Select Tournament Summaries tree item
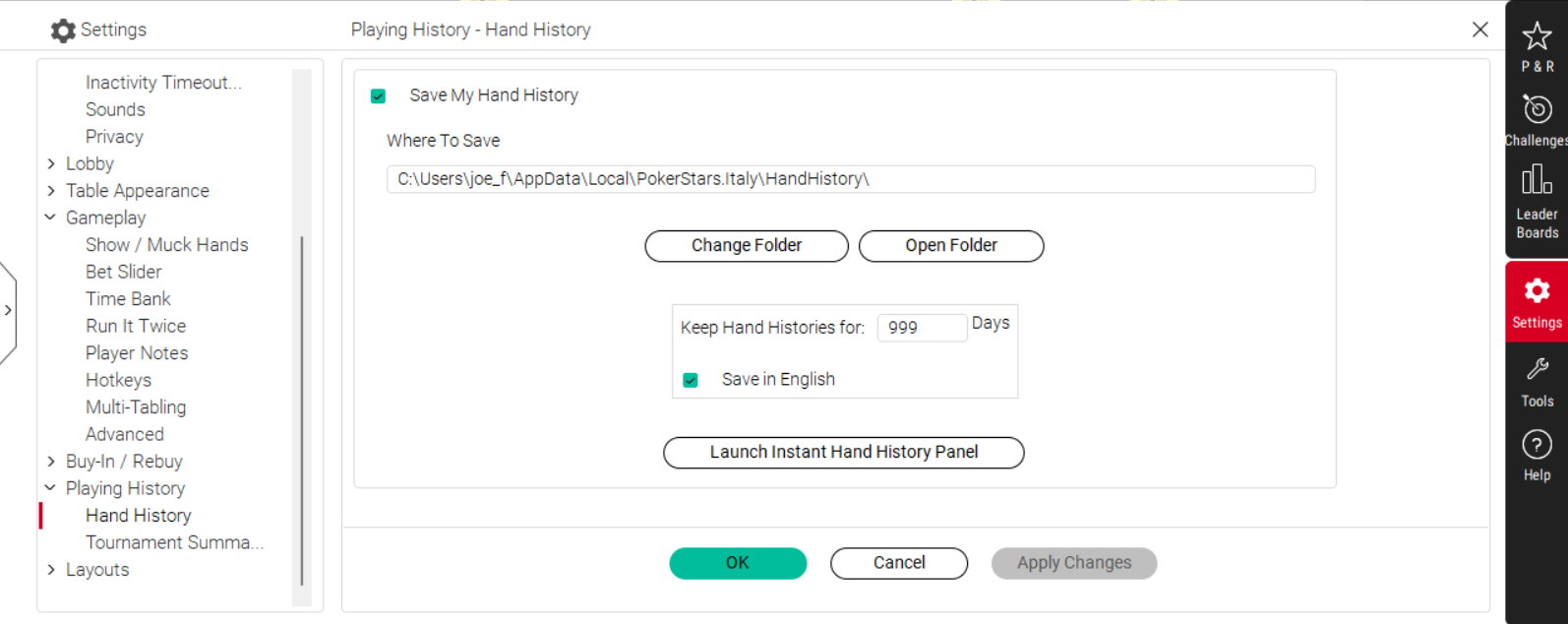1568x624 pixels. coord(174,542)
